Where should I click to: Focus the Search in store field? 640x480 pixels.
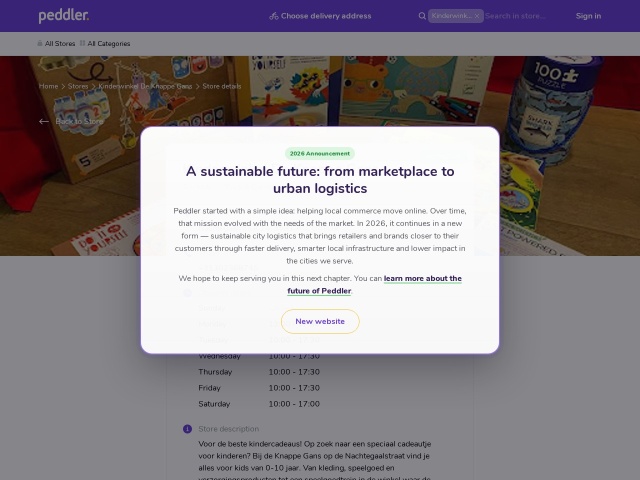coord(515,16)
